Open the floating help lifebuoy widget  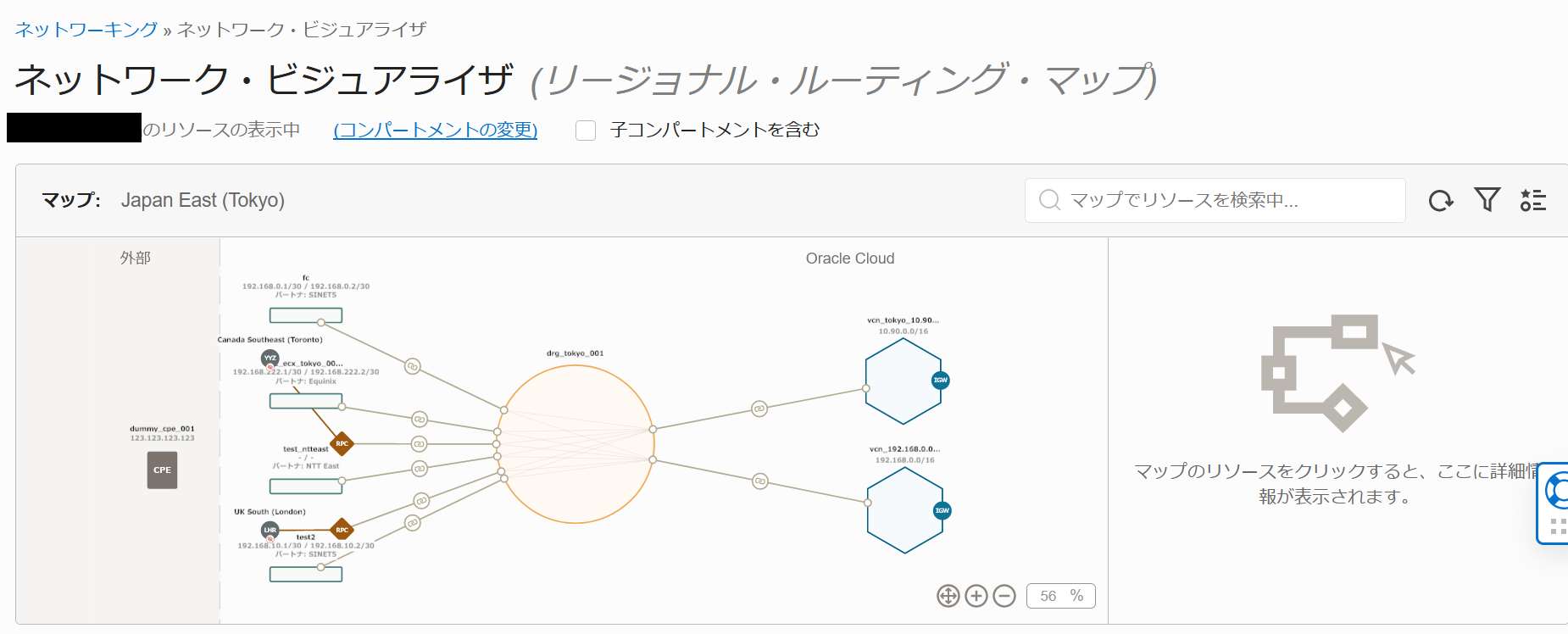pyautogui.click(x=1556, y=490)
